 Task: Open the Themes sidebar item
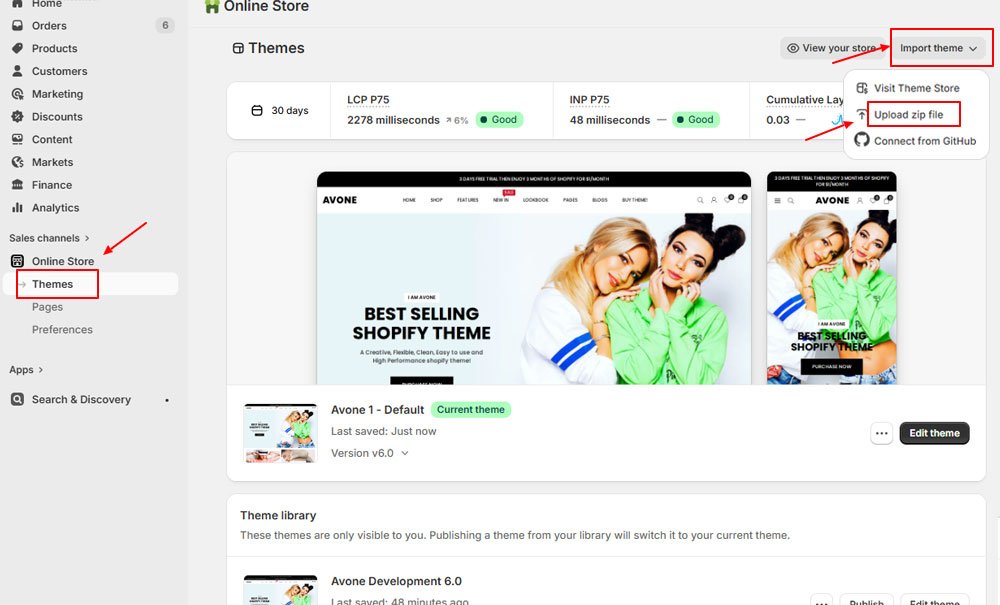click(53, 284)
